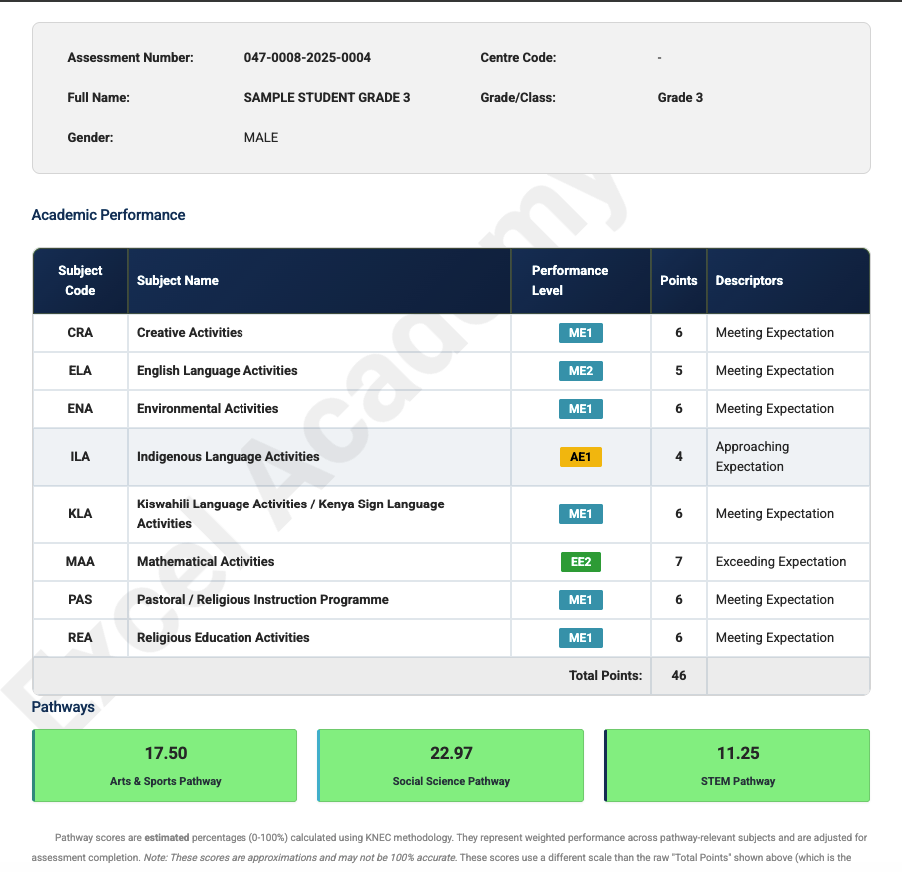Image resolution: width=902 pixels, height=872 pixels.
Task: Select the ME1 badge for Kiswahili Language Activities
Action: point(580,513)
